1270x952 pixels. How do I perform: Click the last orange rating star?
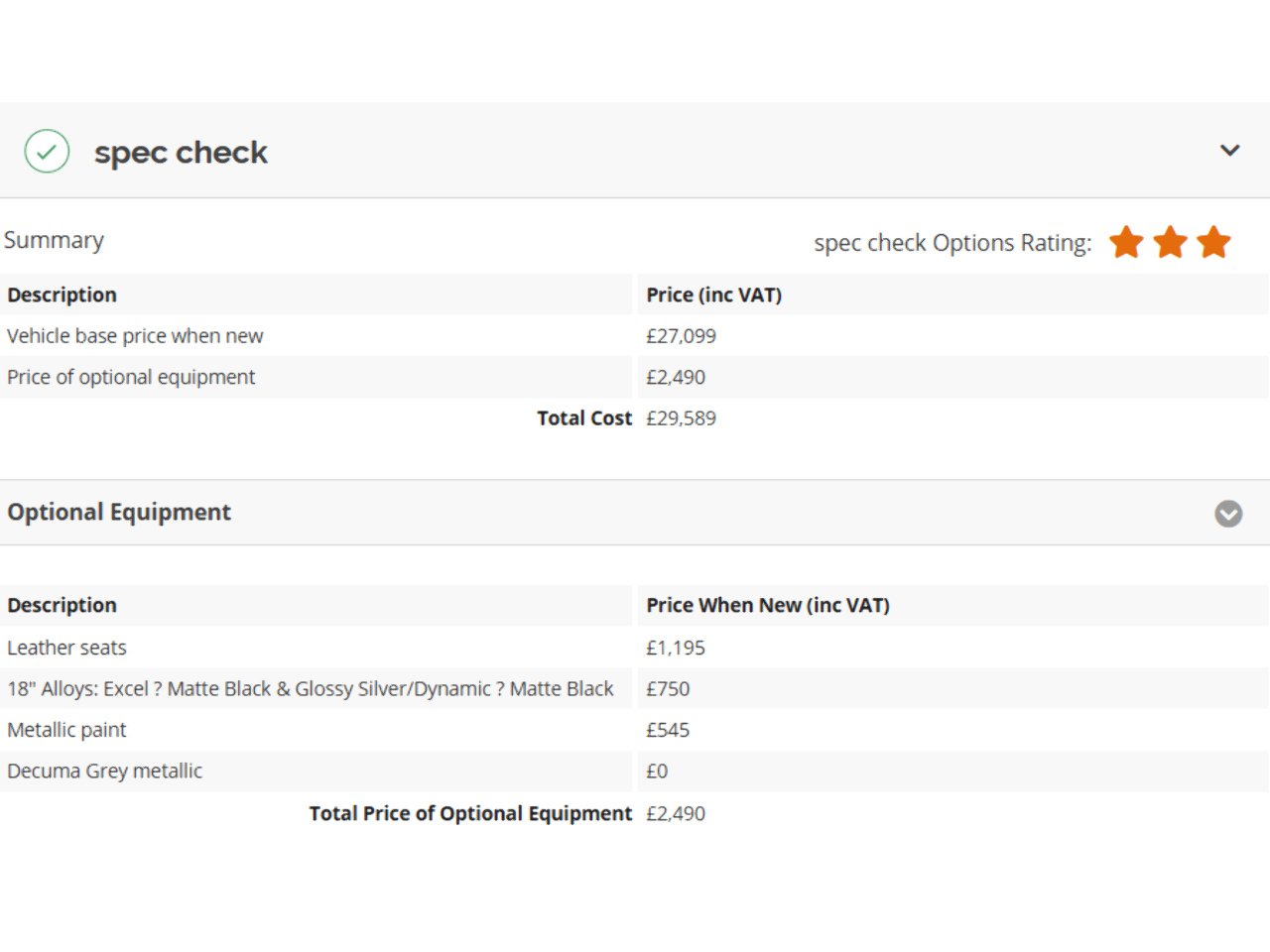[1213, 242]
